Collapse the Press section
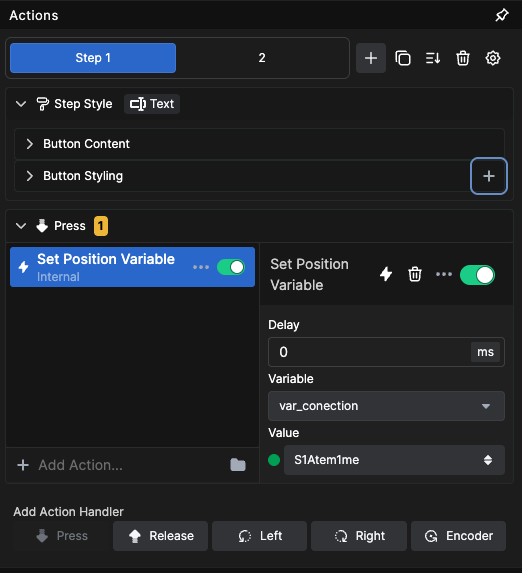 point(21,226)
